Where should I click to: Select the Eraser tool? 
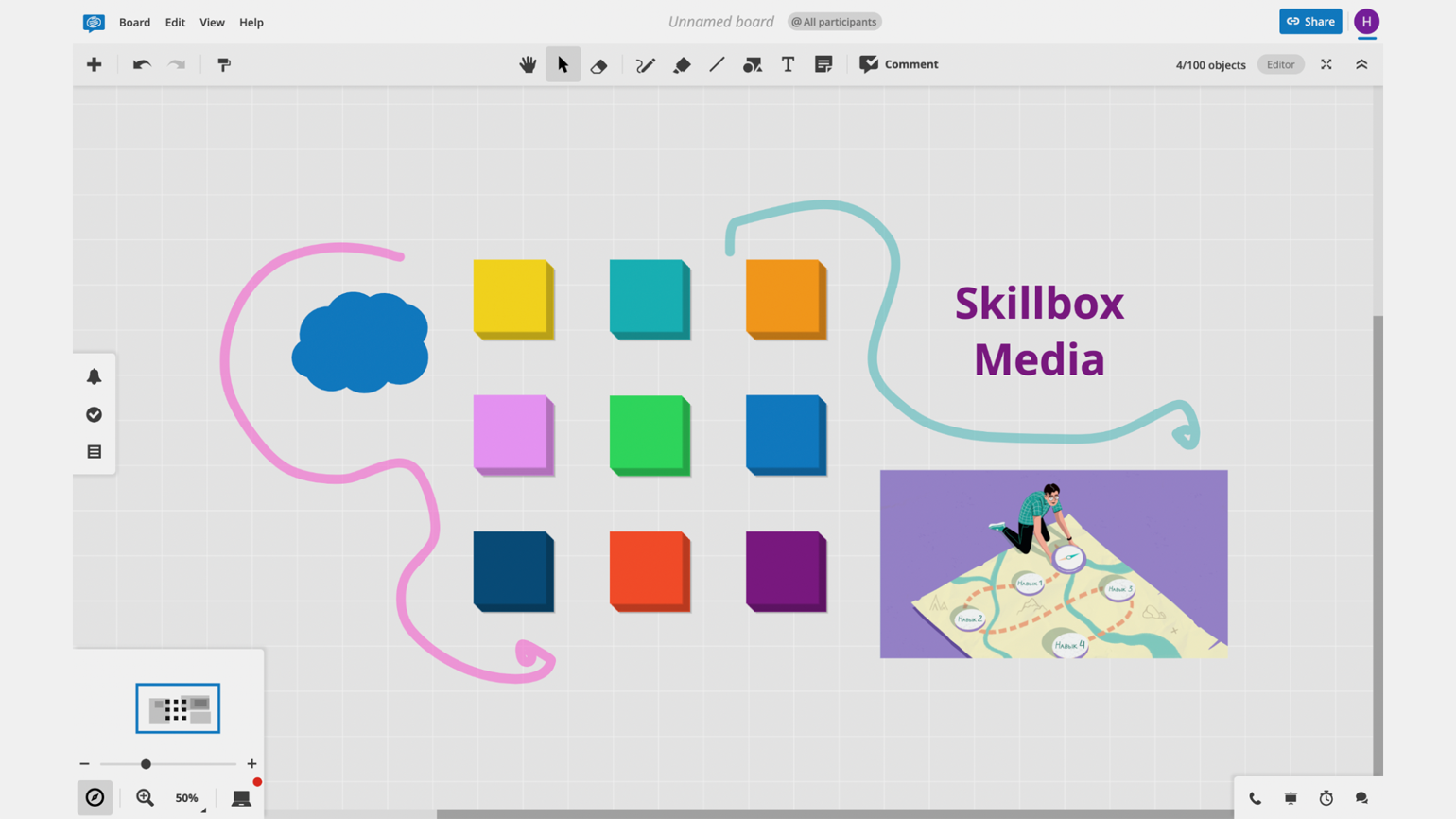click(598, 64)
